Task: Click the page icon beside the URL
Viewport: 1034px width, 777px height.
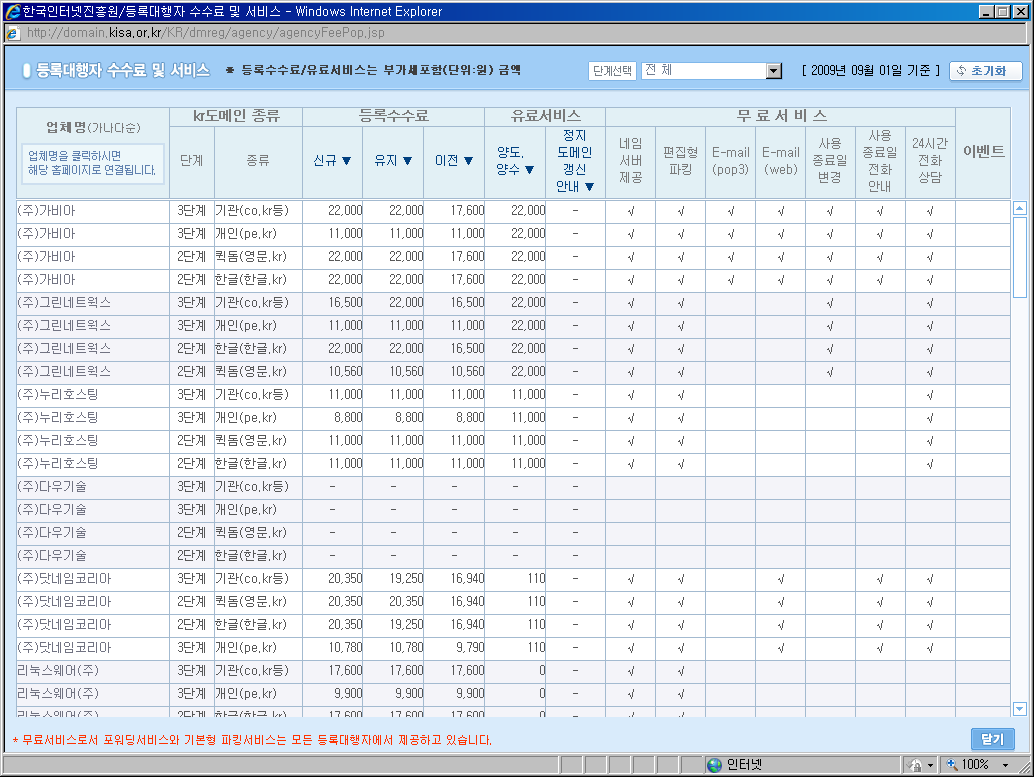Action: pyautogui.click(x=13, y=33)
